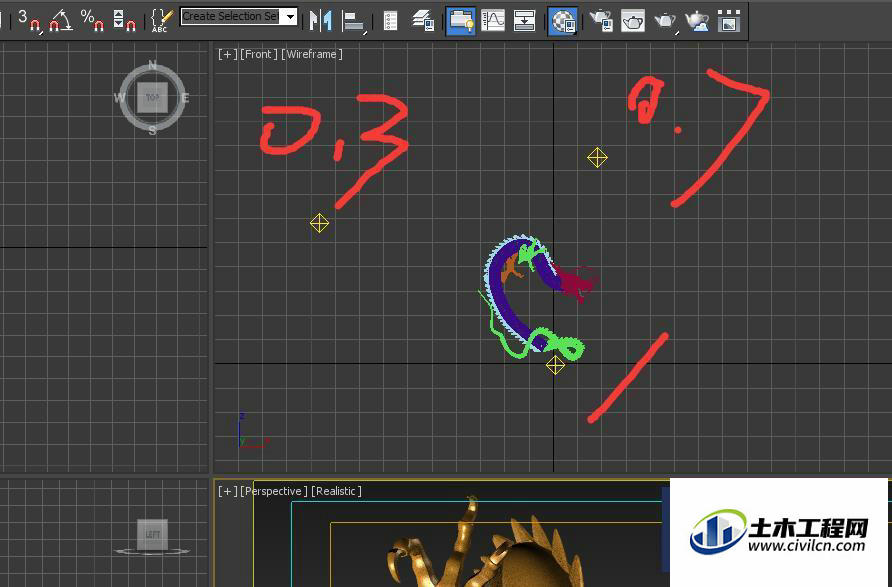892x587 pixels.
Task: Open the Curve Editor
Action: (x=493, y=21)
